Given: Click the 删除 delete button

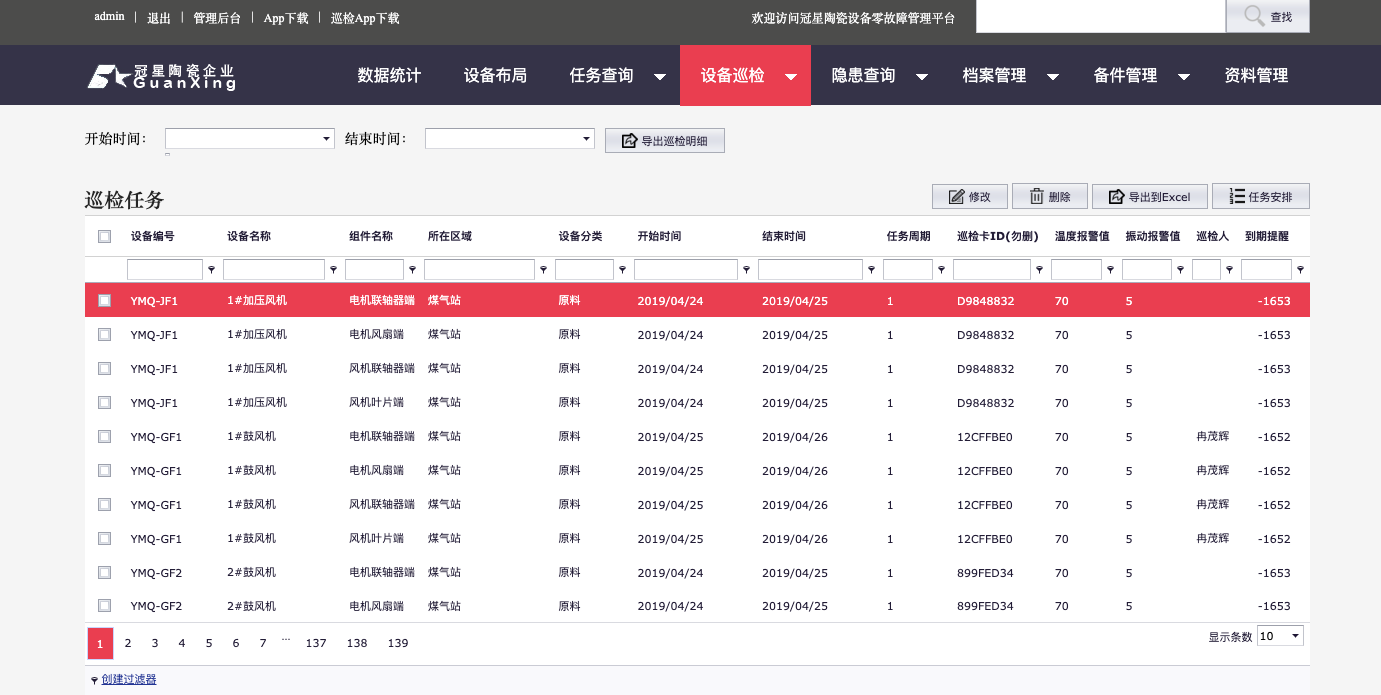Looking at the screenshot, I should tap(1050, 197).
